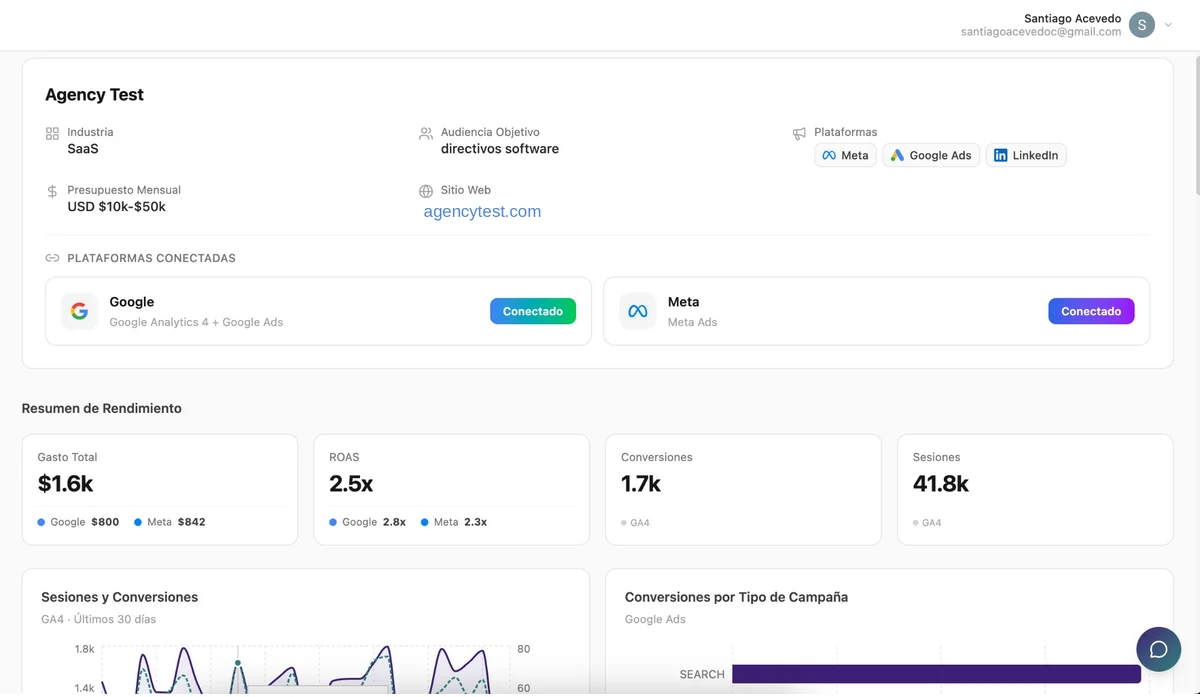Screen dimensions: 1200x697
Task: Expand the Google Ads platform badge
Action: (930, 155)
